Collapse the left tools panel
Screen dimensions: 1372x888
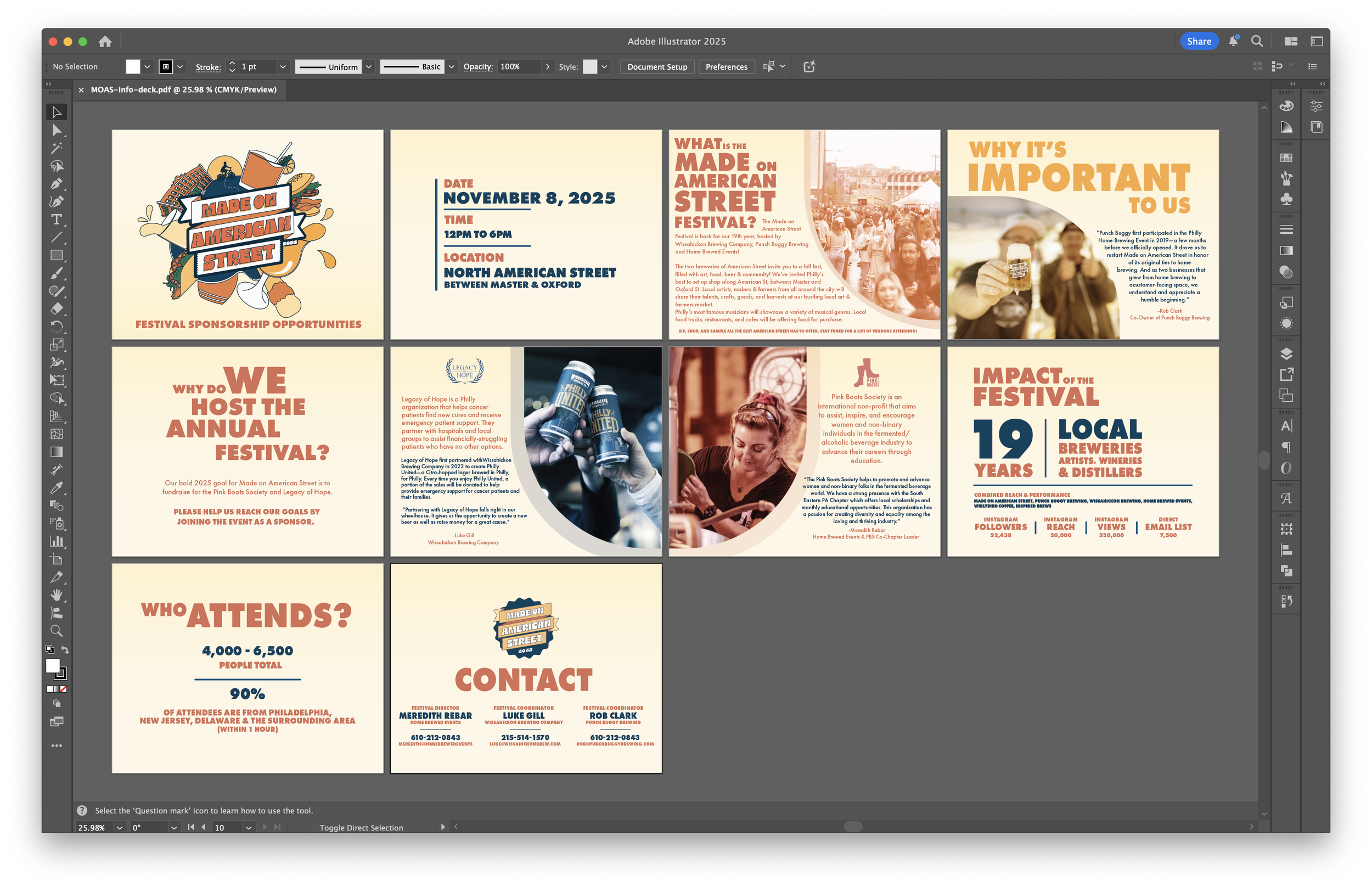pyautogui.click(x=48, y=83)
